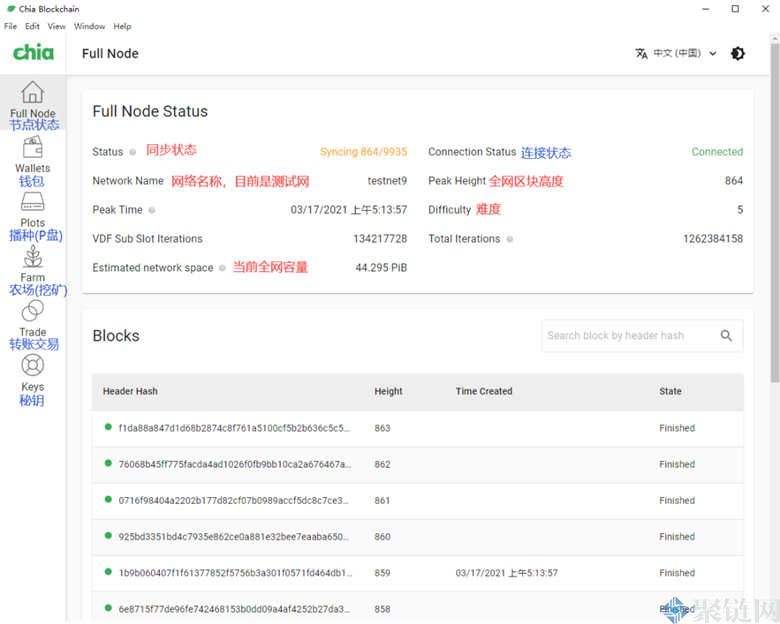The width and height of the screenshot is (780, 624).
Task: Click header hash starting f1da88a847
Action: (x=234, y=428)
